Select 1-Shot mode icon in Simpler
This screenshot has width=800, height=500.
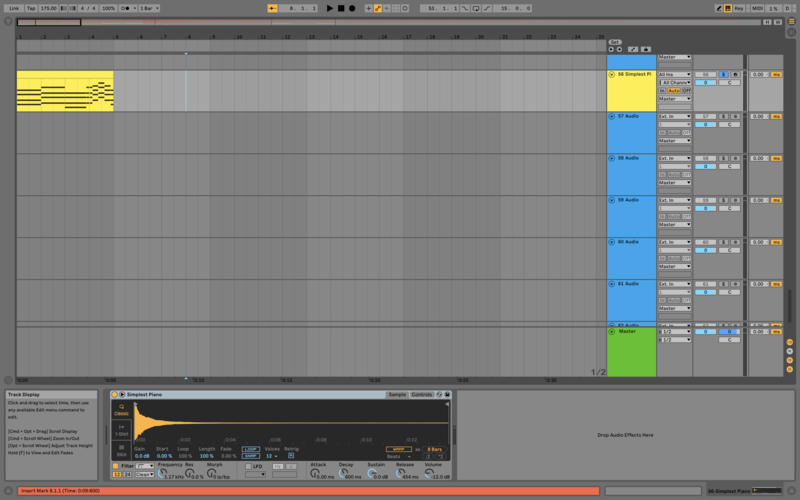(x=122, y=429)
